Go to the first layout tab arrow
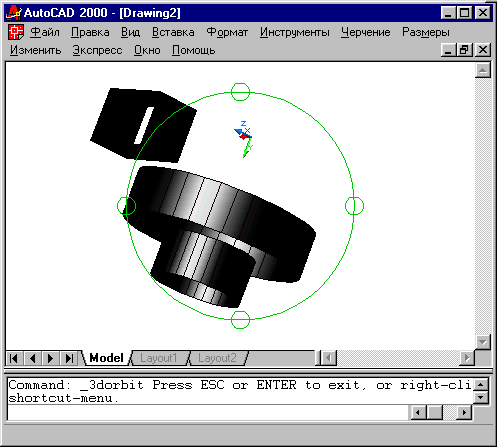 tap(14, 358)
